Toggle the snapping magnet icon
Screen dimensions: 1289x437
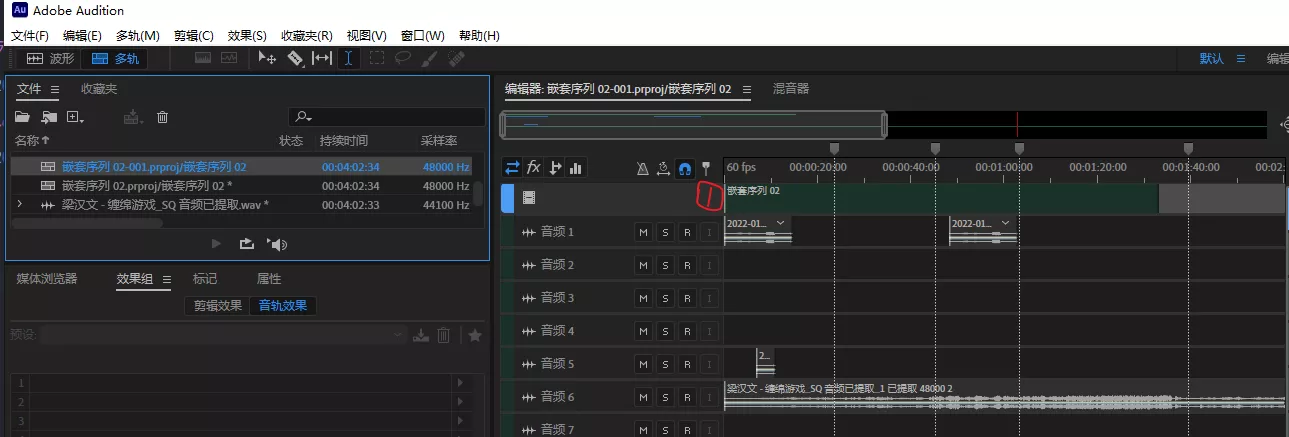click(x=685, y=168)
